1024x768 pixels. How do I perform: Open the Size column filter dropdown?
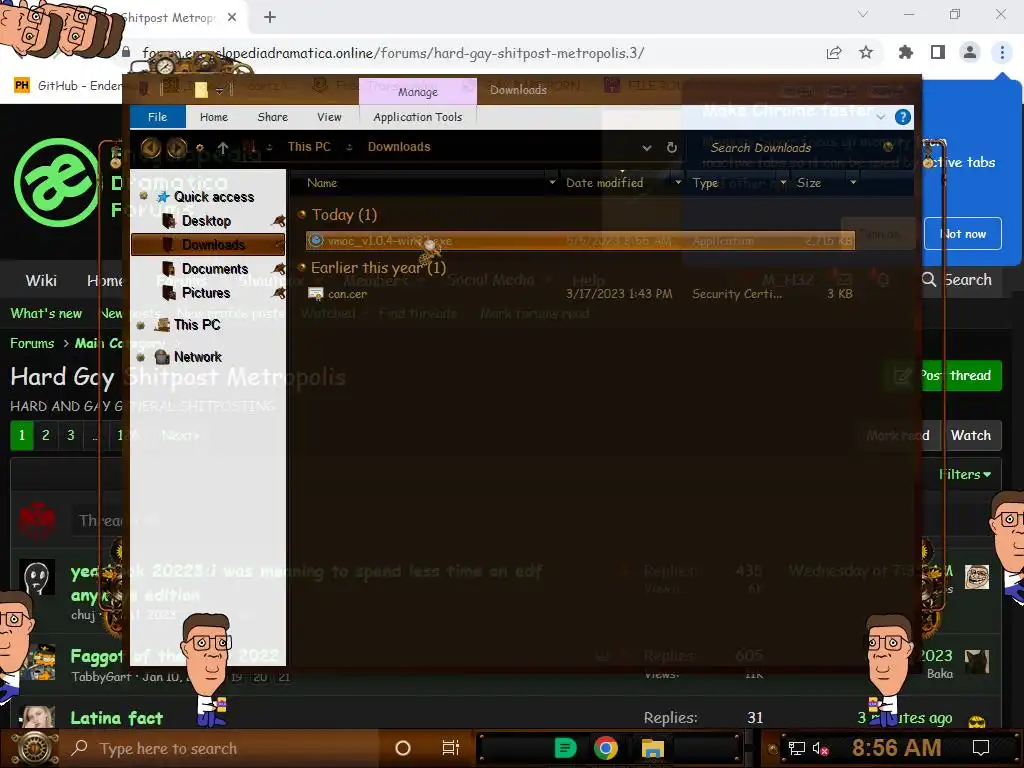click(853, 182)
